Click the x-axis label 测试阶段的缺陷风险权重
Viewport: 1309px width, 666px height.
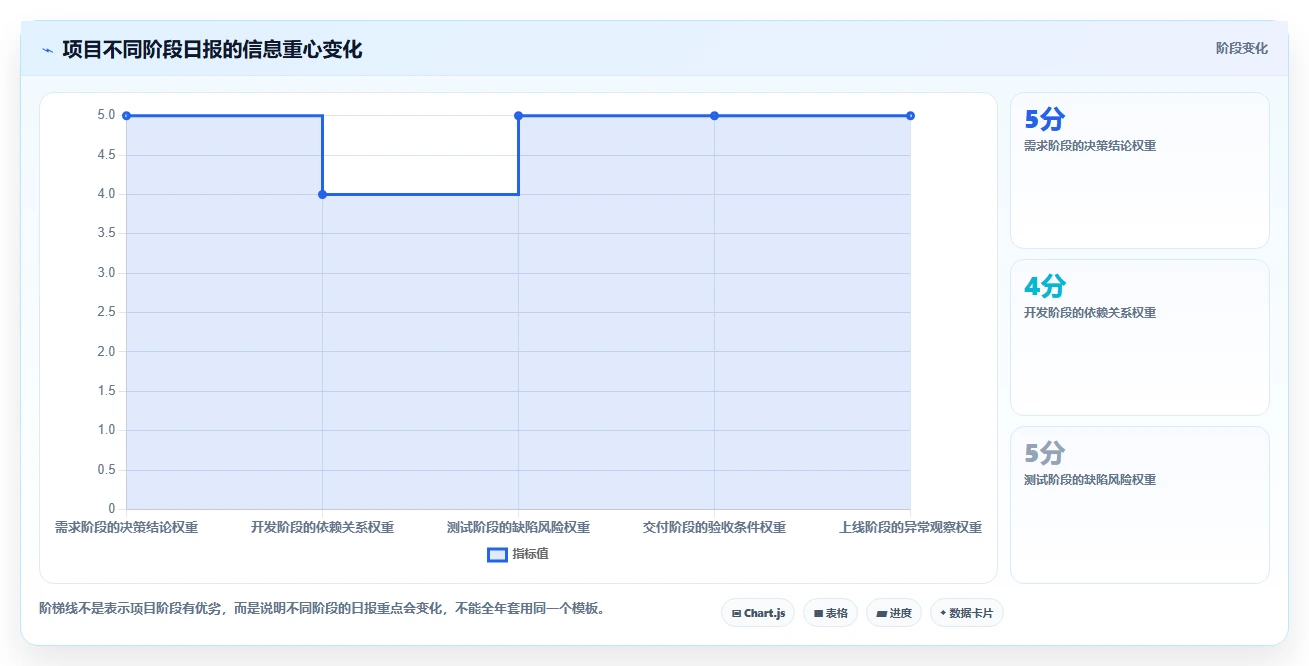click(518, 527)
